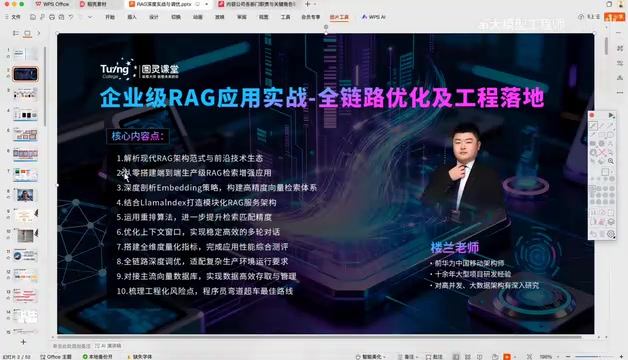Select slide 3 thumbnail
Image resolution: width=628 pixels, height=360 pixels.
(x=25, y=94)
